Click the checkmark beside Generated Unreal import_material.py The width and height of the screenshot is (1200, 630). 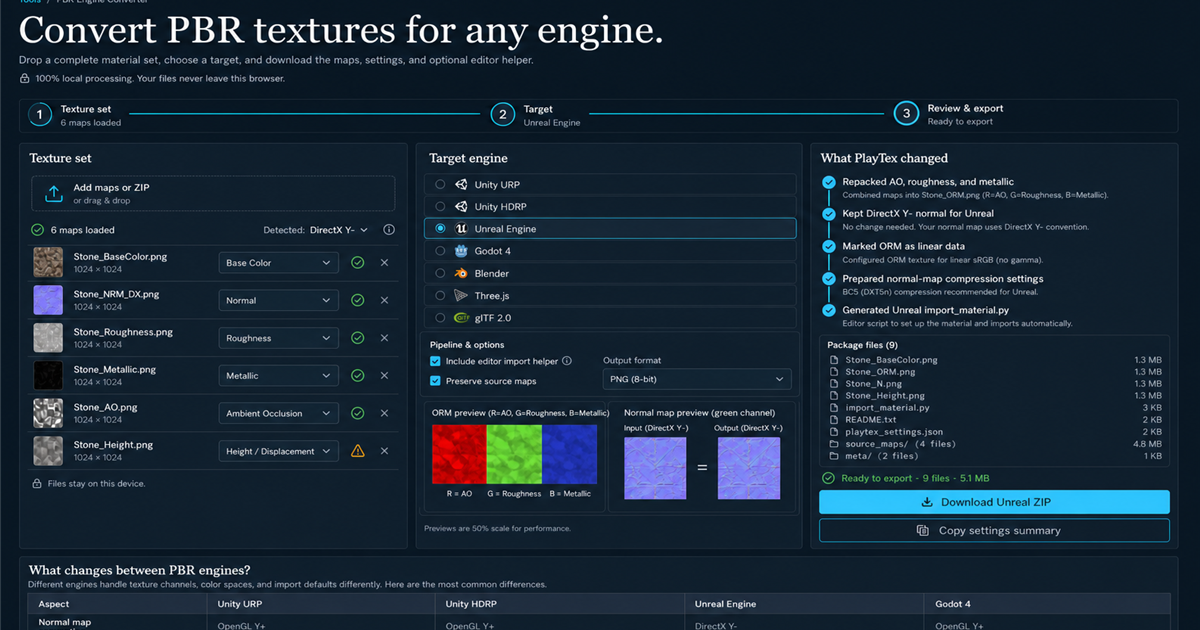[x=828, y=311]
